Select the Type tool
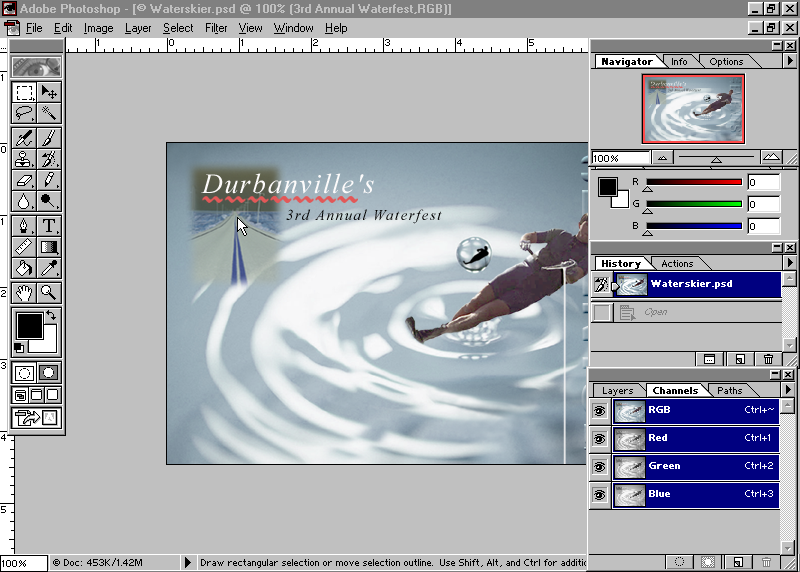The image size is (800, 572). (49, 226)
